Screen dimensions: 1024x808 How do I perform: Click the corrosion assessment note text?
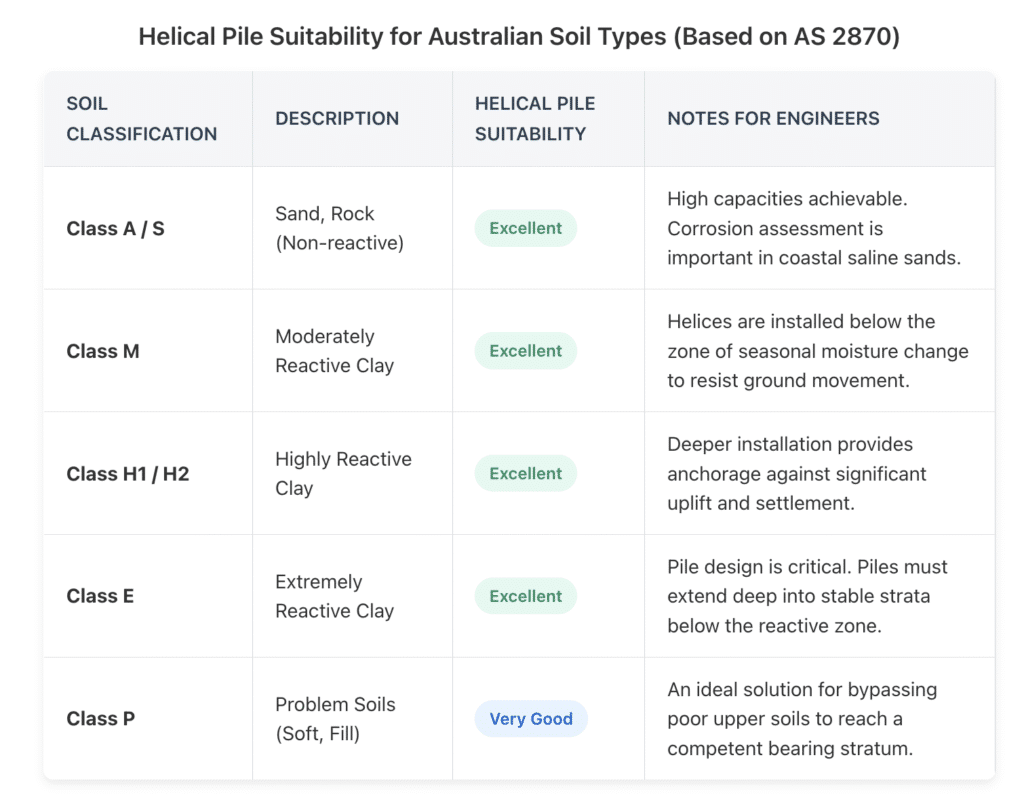pos(813,228)
